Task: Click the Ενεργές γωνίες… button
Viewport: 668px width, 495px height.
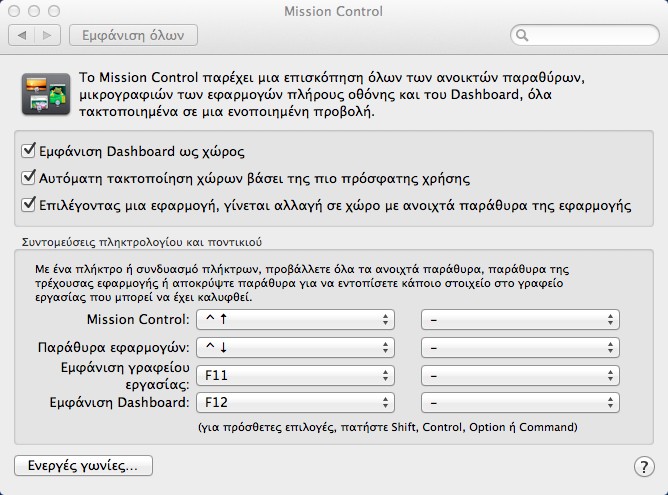Action: click(84, 466)
